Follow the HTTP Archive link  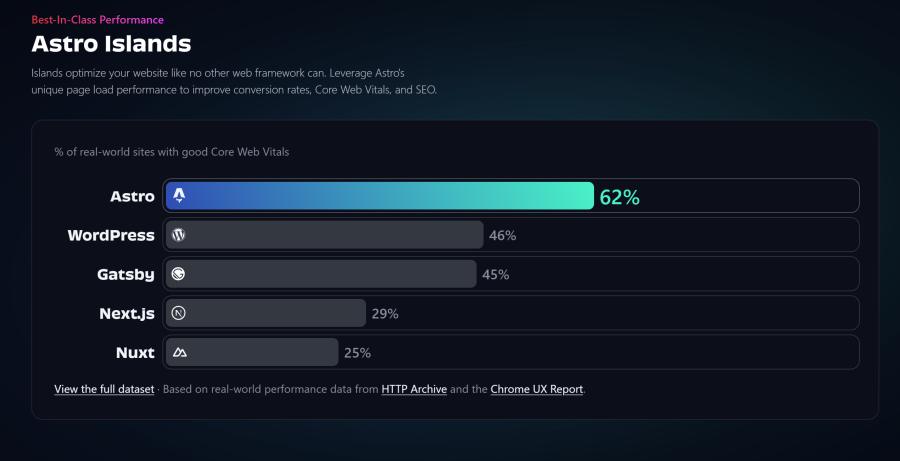pyautogui.click(x=414, y=389)
